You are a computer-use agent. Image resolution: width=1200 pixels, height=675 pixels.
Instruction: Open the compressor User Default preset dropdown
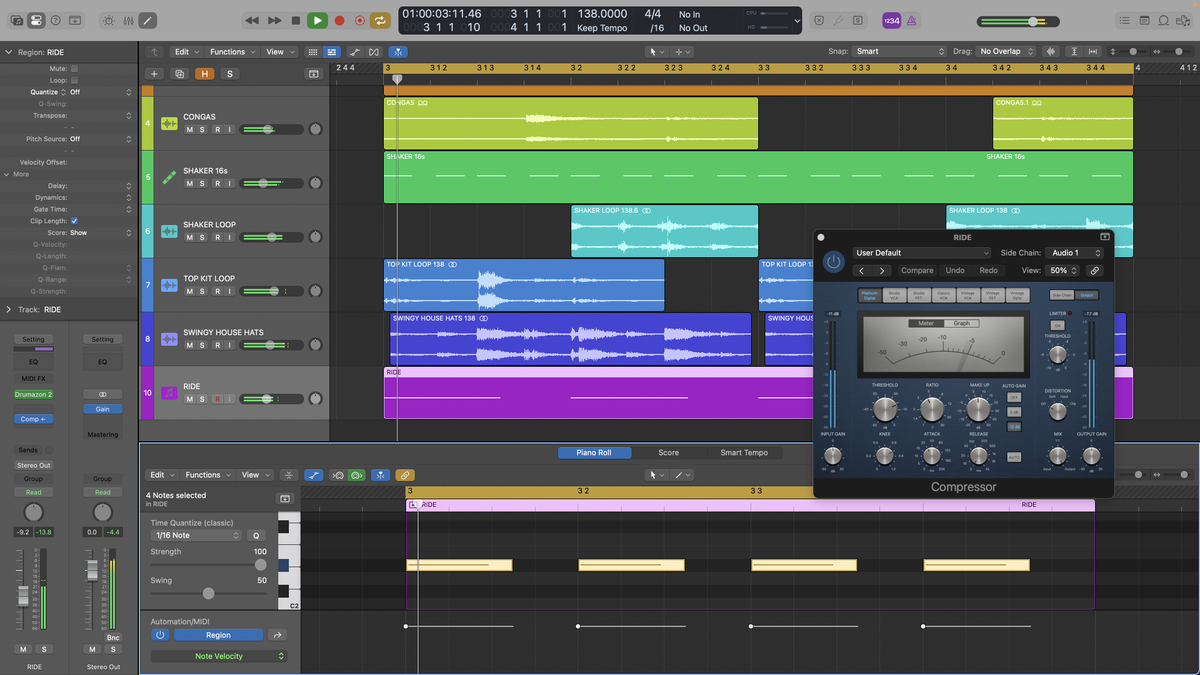click(921, 253)
